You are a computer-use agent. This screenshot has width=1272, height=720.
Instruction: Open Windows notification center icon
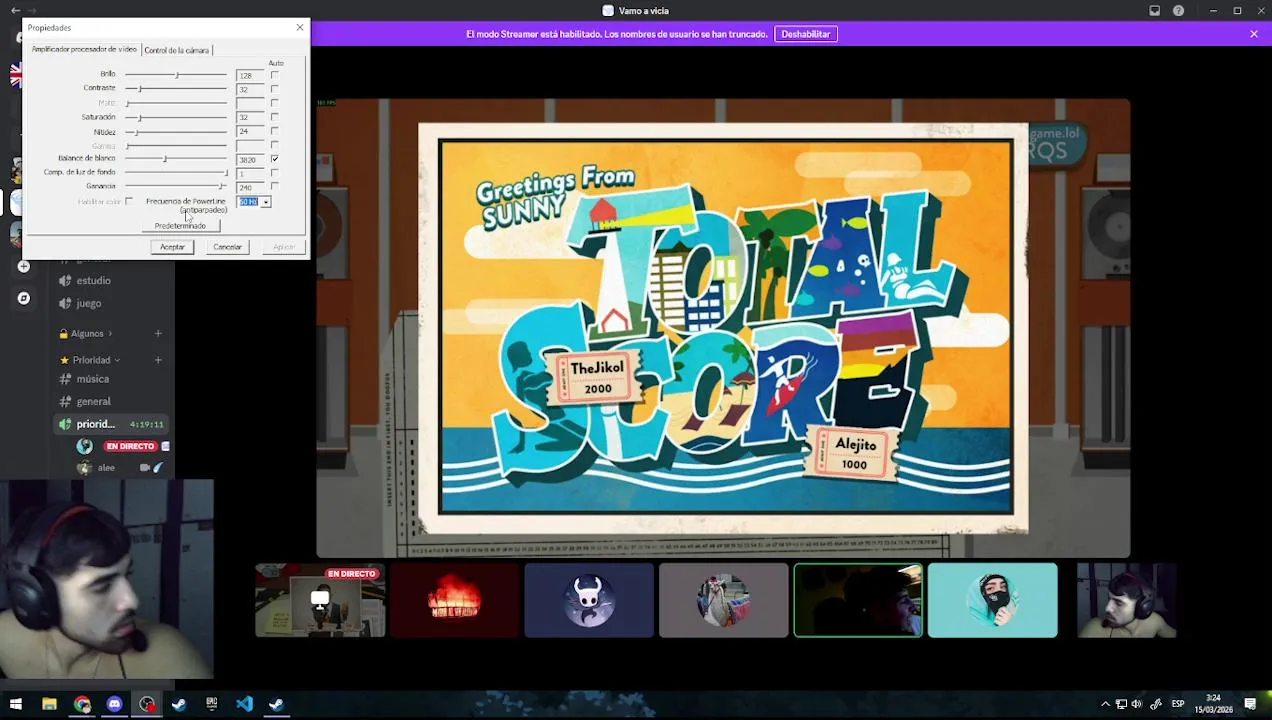point(1250,704)
